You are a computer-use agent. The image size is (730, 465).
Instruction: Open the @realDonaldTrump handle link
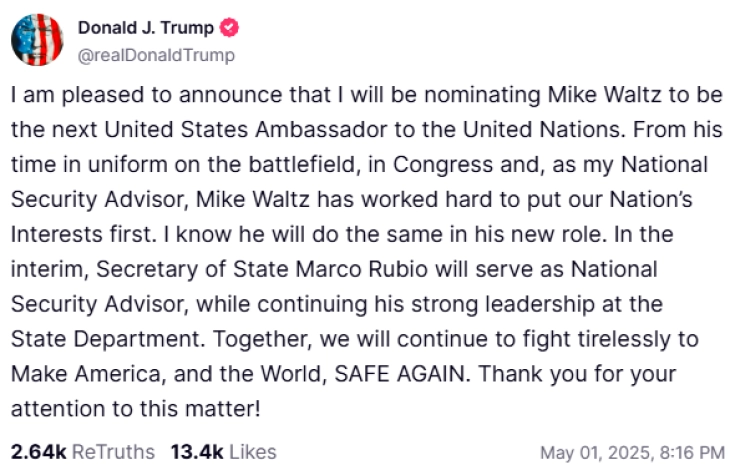(157, 55)
